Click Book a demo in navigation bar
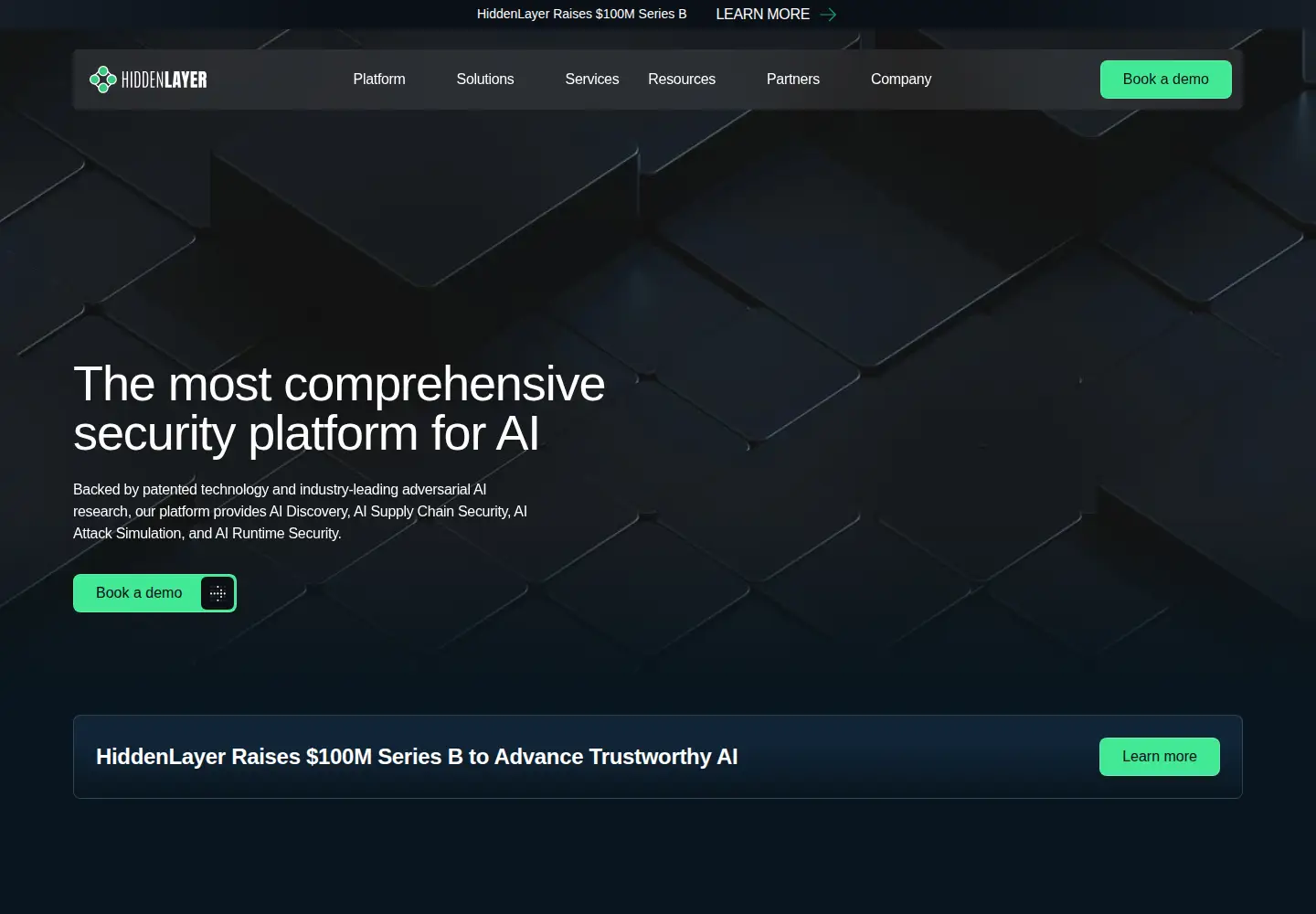 click(x=1166, y=80)
